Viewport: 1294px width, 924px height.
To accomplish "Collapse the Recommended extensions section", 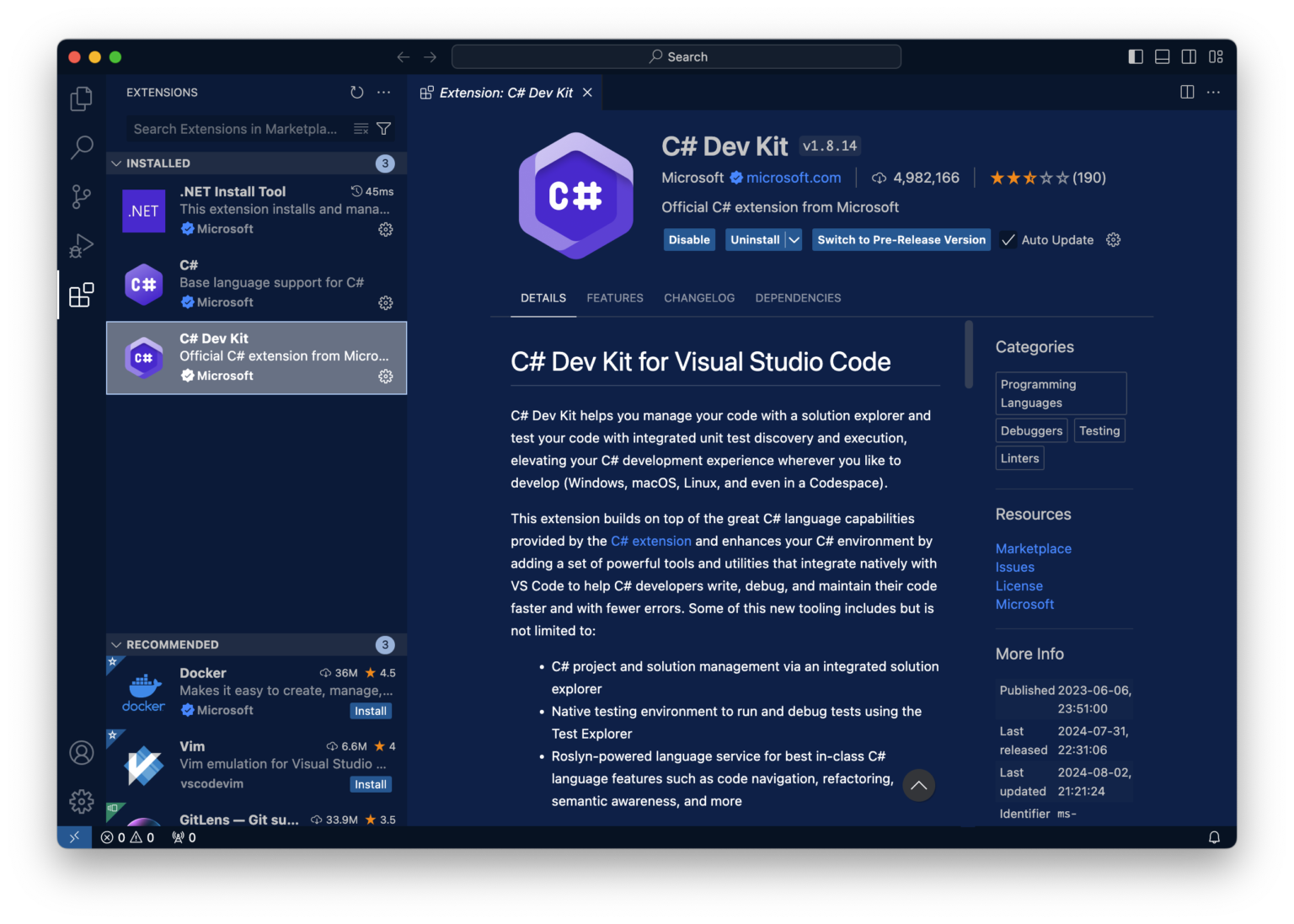I will [116, 644].
